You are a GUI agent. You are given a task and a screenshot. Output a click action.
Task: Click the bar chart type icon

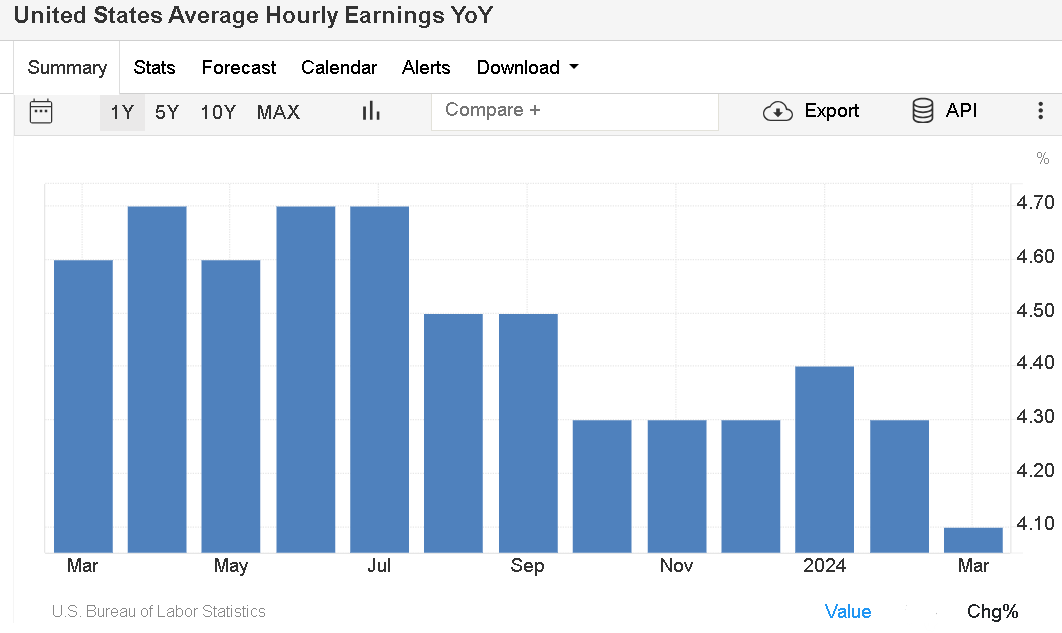(371, 111)
